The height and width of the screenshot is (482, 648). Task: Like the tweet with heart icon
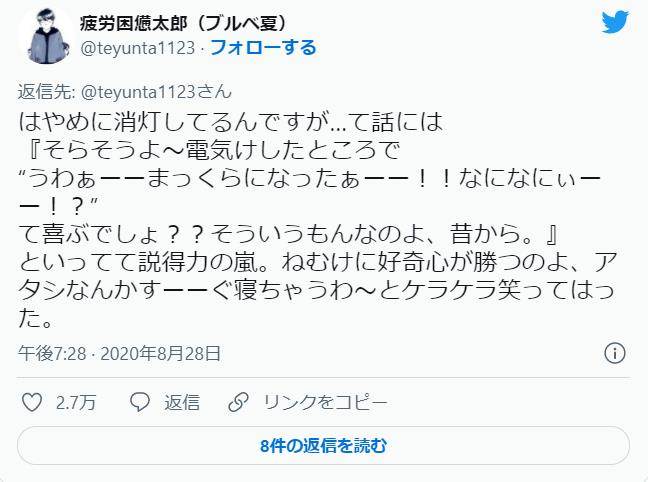tap(32, 402)
